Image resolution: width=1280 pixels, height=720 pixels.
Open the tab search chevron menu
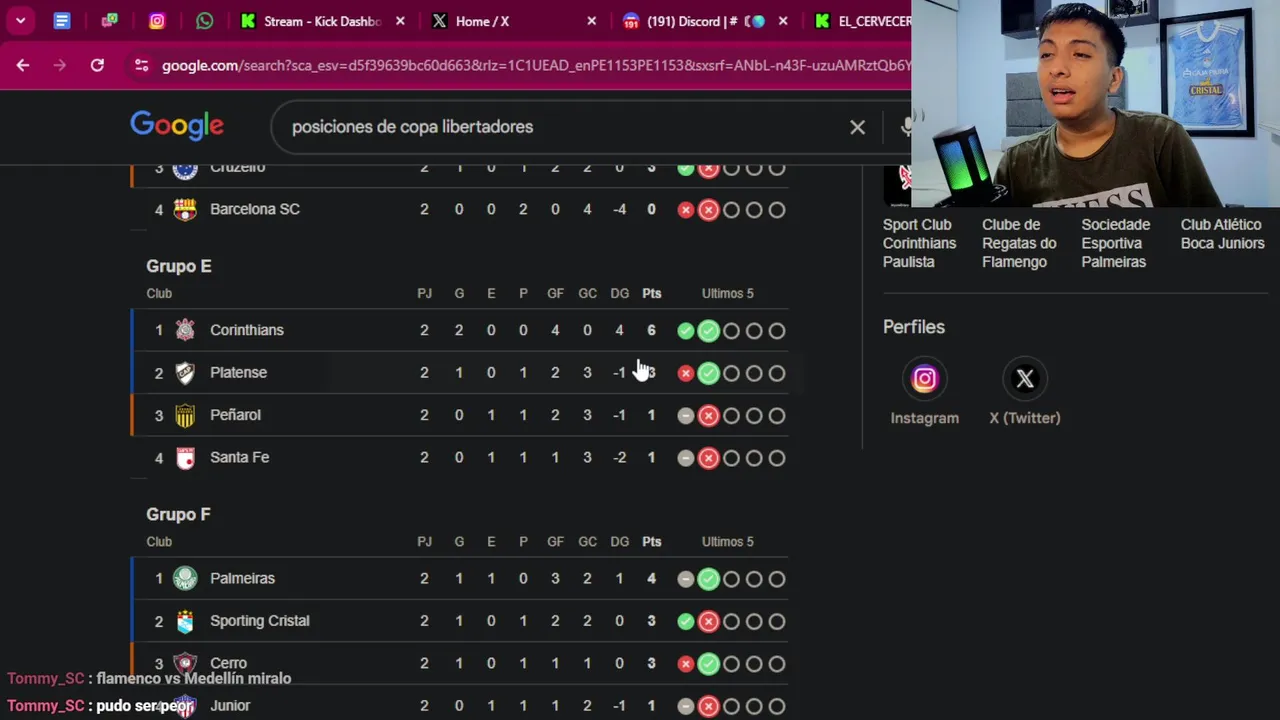click(20, 21)
